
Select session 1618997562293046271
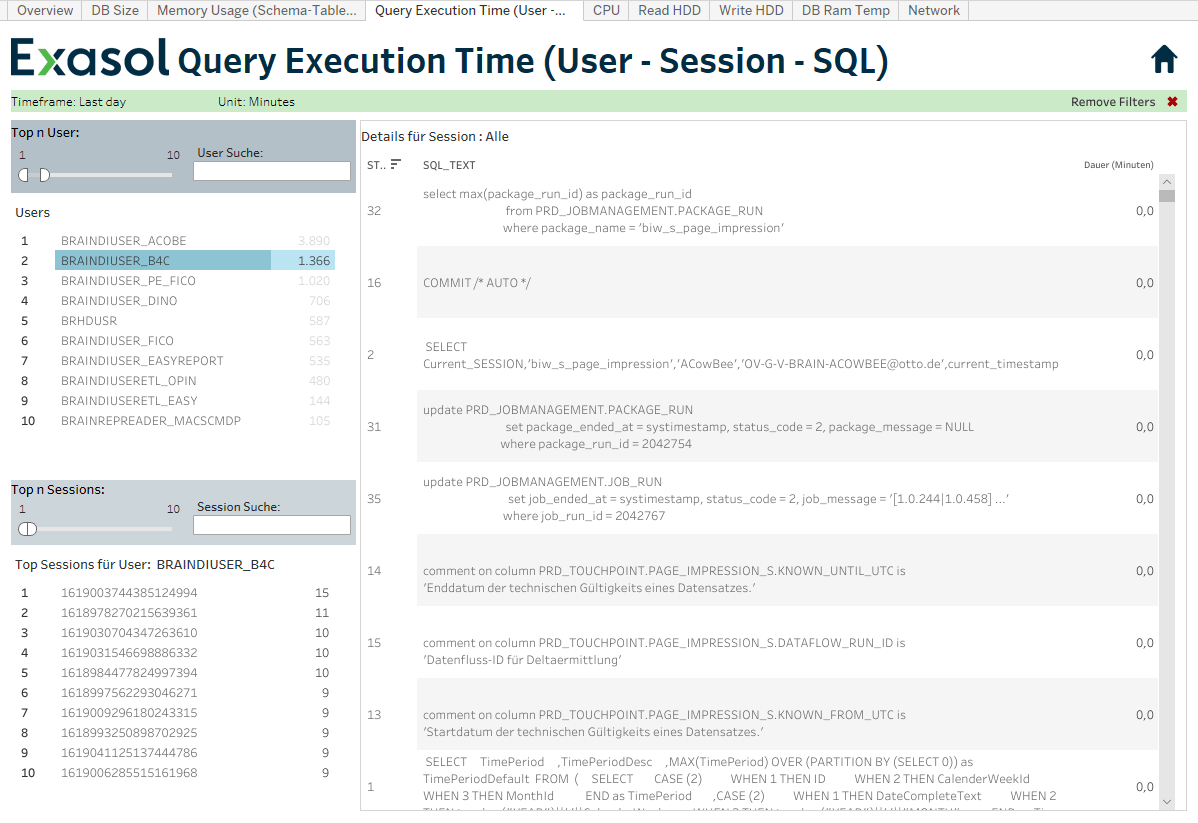click(129, 693)
